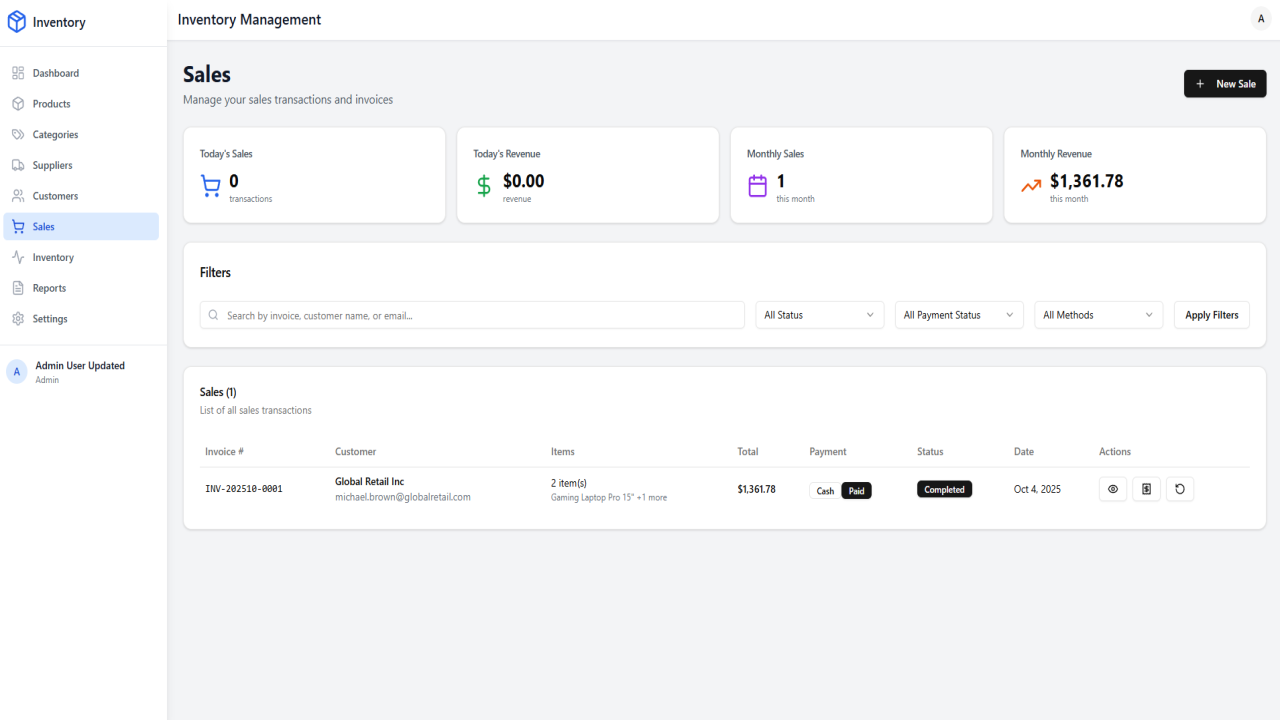Viewport: 1280px width, 720px height.
Task: Click the Invoice # column header
Action: click(224, 452)
